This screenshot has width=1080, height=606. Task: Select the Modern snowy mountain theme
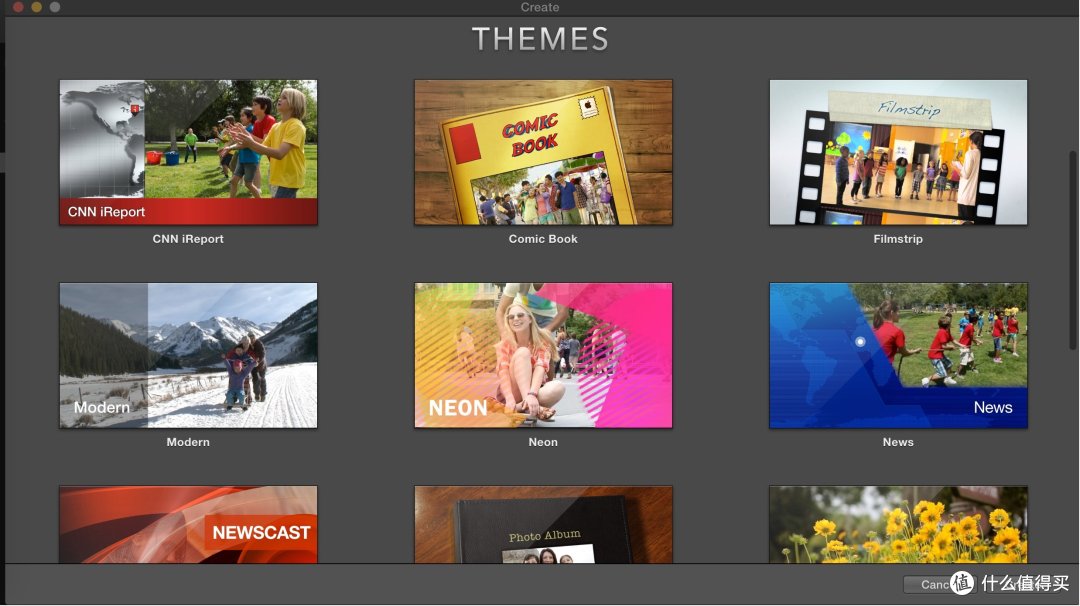pos(188,355)
